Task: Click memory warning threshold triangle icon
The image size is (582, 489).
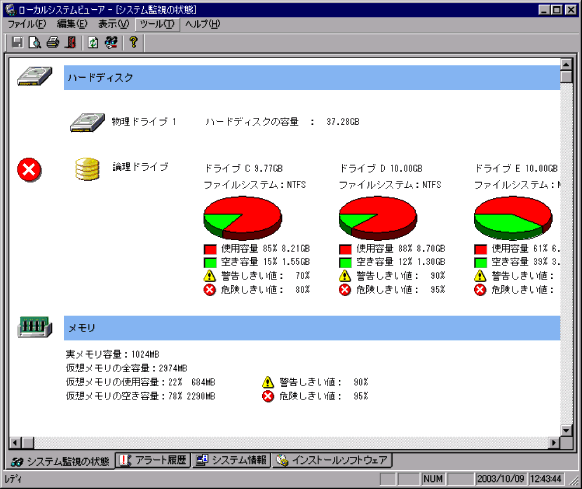Action: (x=268, y=382)
